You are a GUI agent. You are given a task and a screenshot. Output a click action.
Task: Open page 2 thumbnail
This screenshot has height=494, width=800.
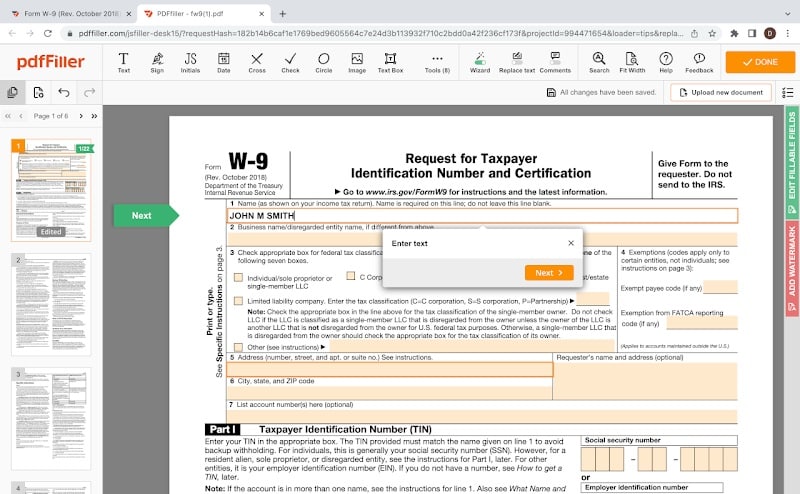51,304
